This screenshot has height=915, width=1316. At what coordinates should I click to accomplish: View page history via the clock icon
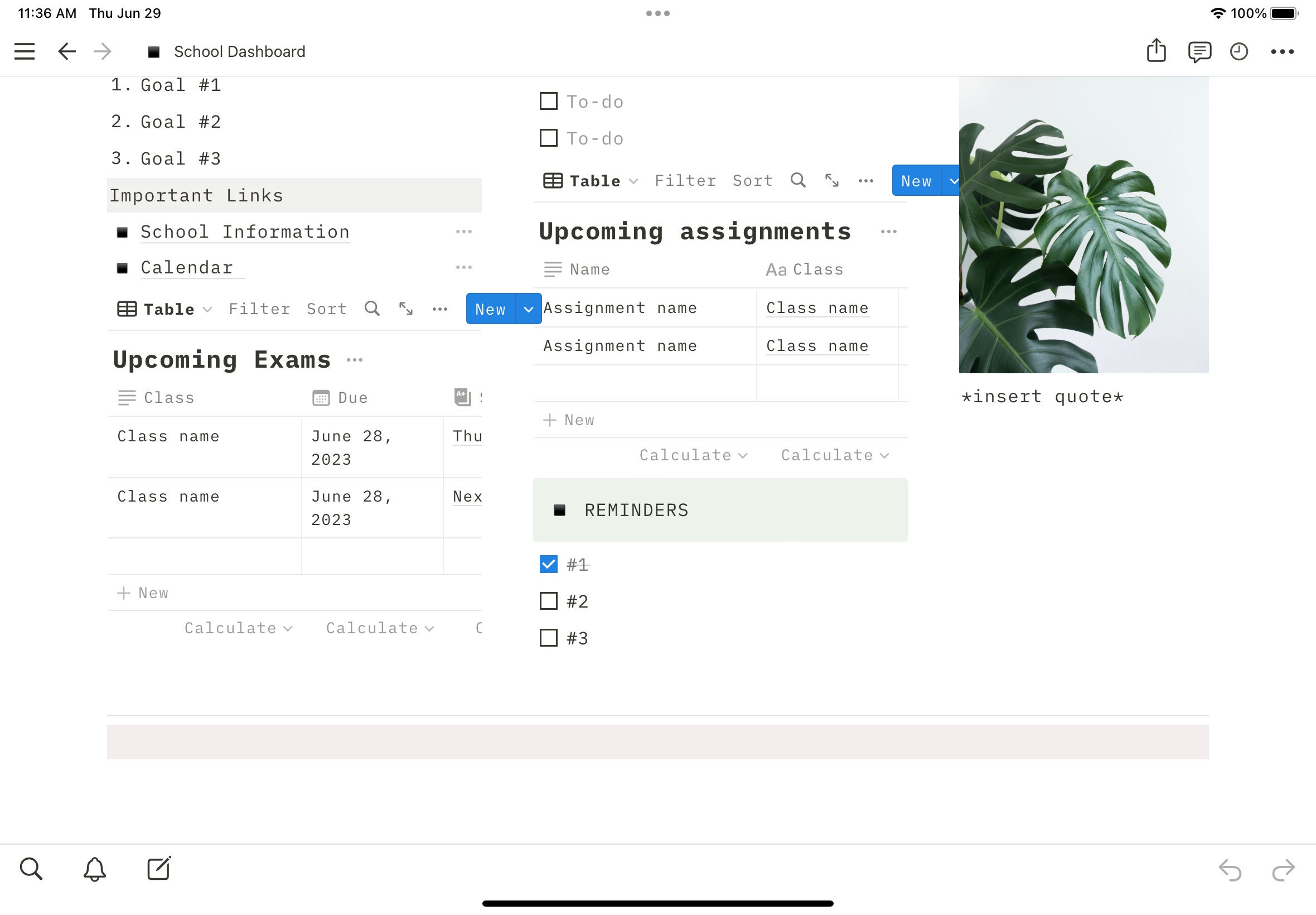tap(1238, 51)
